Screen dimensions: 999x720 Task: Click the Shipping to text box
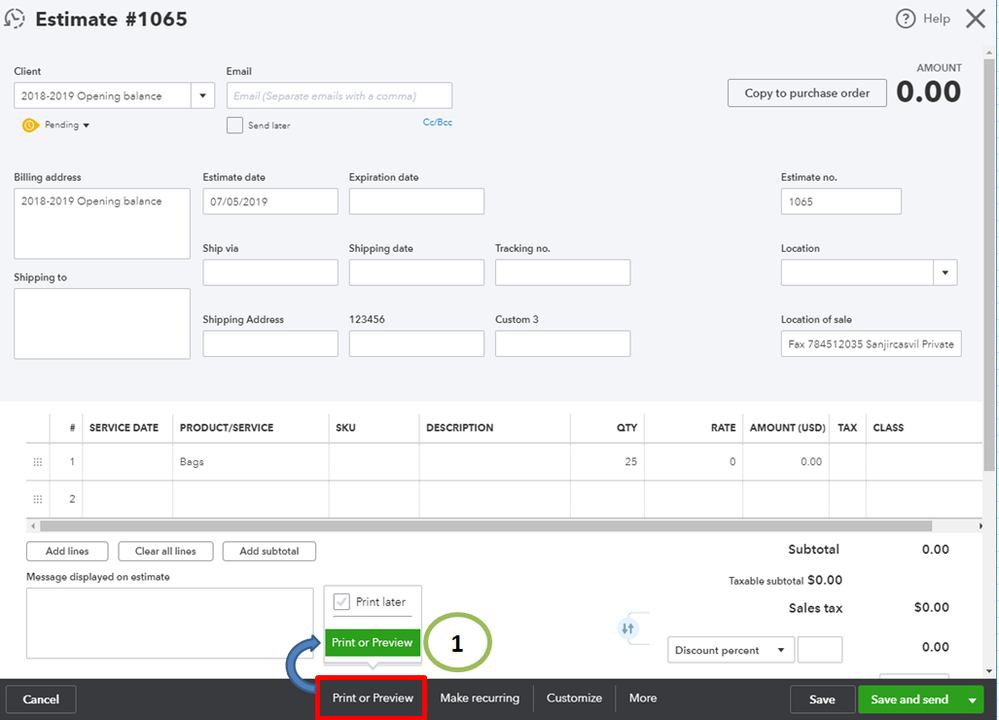(102, 324)
